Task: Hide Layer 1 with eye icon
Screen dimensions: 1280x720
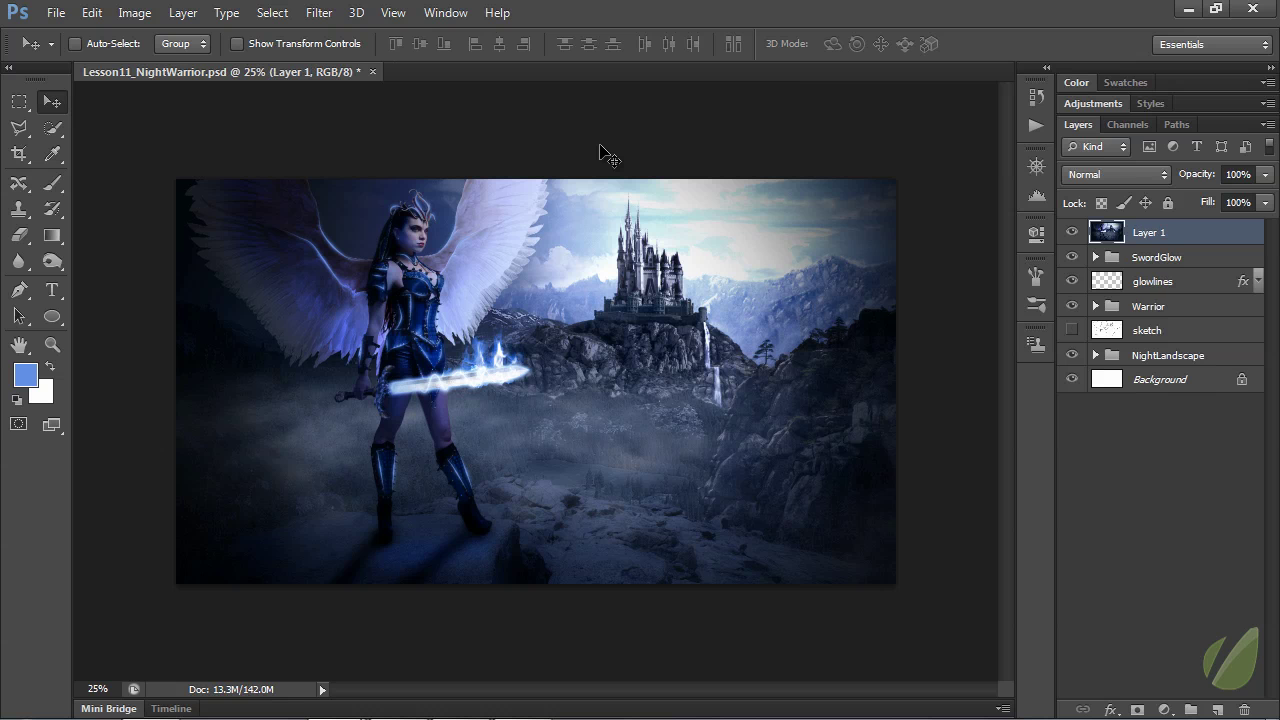Action: 1072,232
